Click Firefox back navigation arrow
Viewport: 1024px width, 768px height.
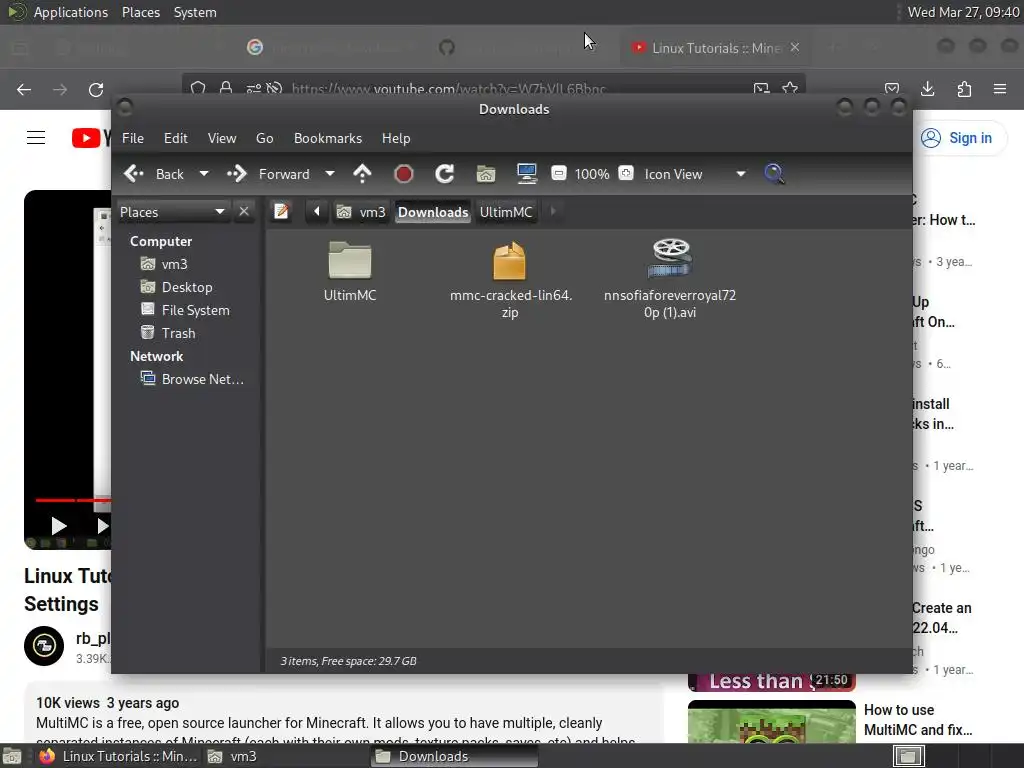[24, 89]
